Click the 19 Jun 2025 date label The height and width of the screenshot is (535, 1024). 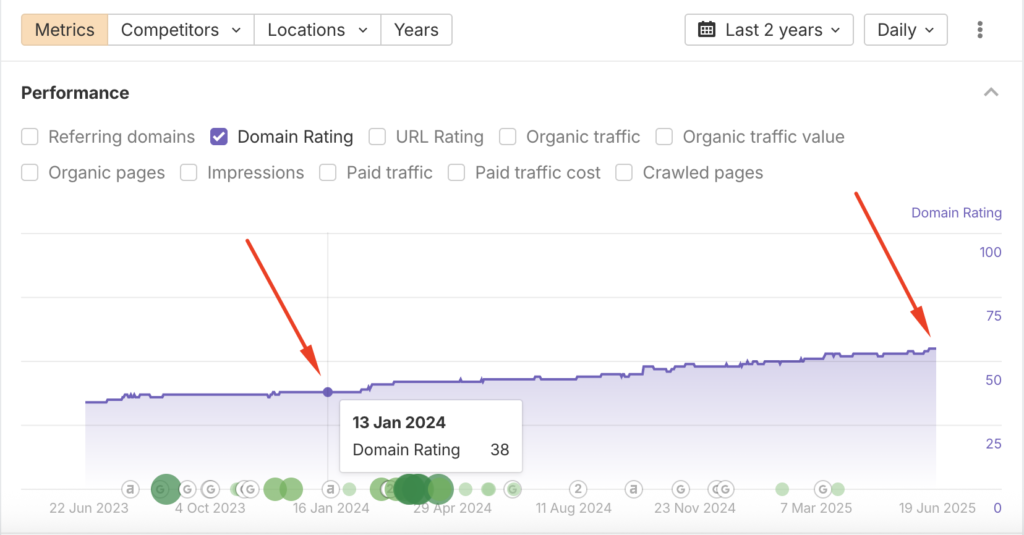(937, 508)
